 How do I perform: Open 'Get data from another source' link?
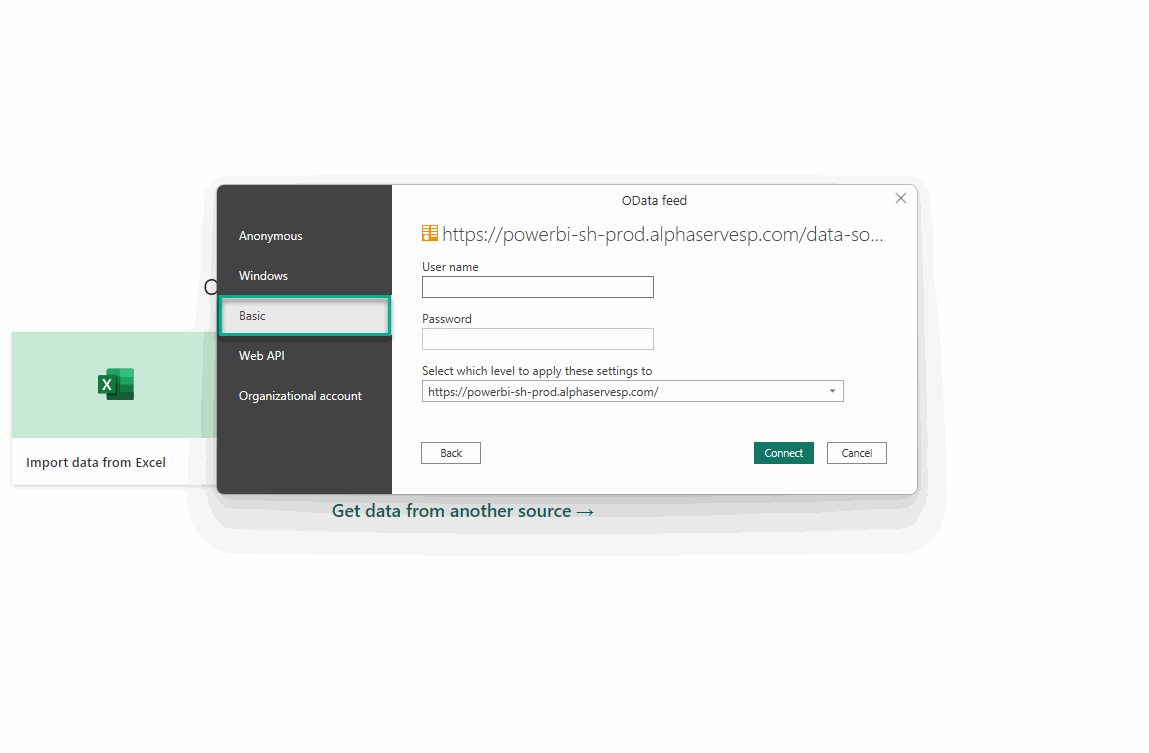coord(462,511)
